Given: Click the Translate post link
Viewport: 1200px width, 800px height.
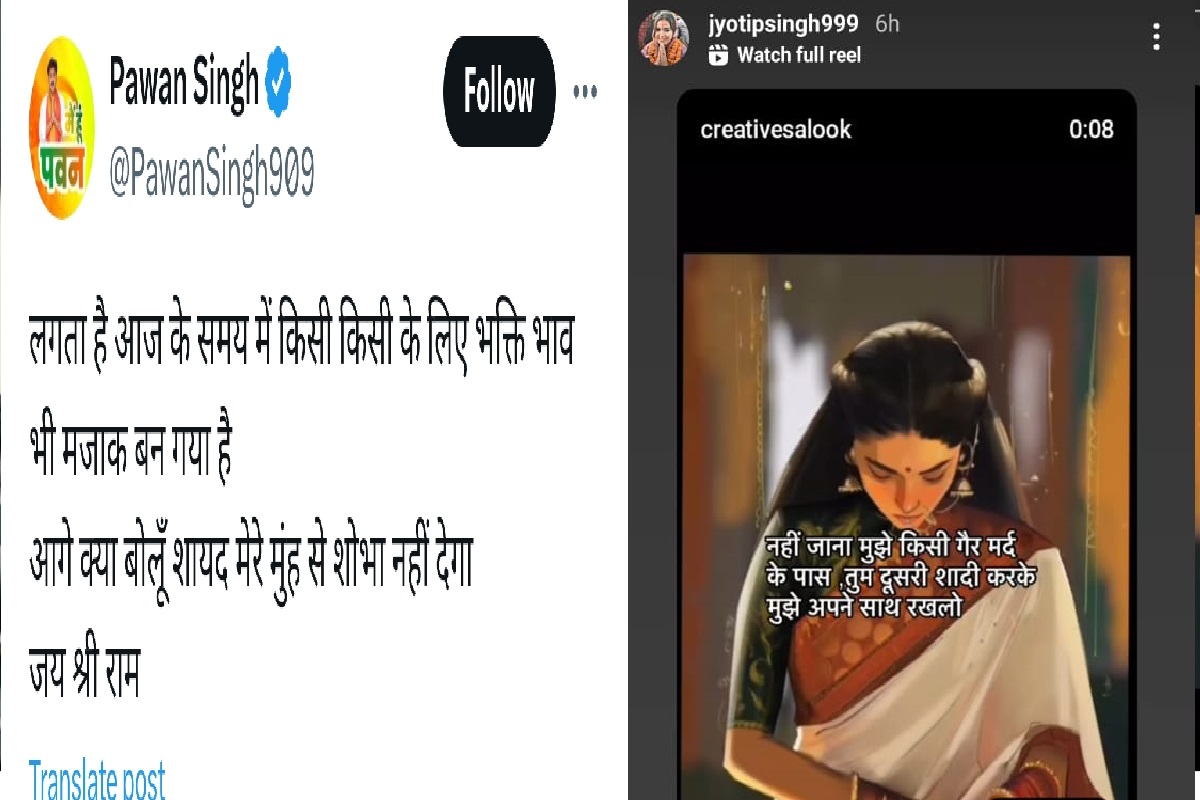Looking at the screenshot, I should click(97, 778).
